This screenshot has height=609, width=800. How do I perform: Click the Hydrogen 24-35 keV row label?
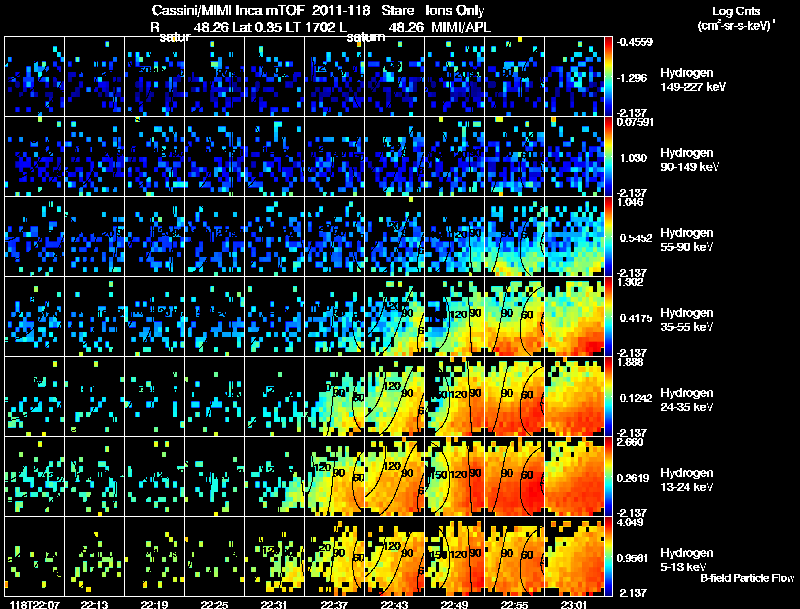[687, 400]
